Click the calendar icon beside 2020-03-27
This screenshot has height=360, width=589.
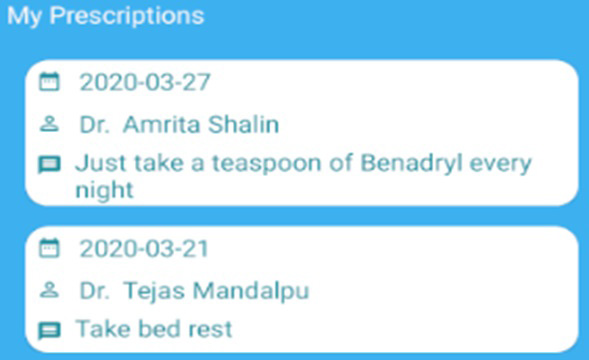49,82
